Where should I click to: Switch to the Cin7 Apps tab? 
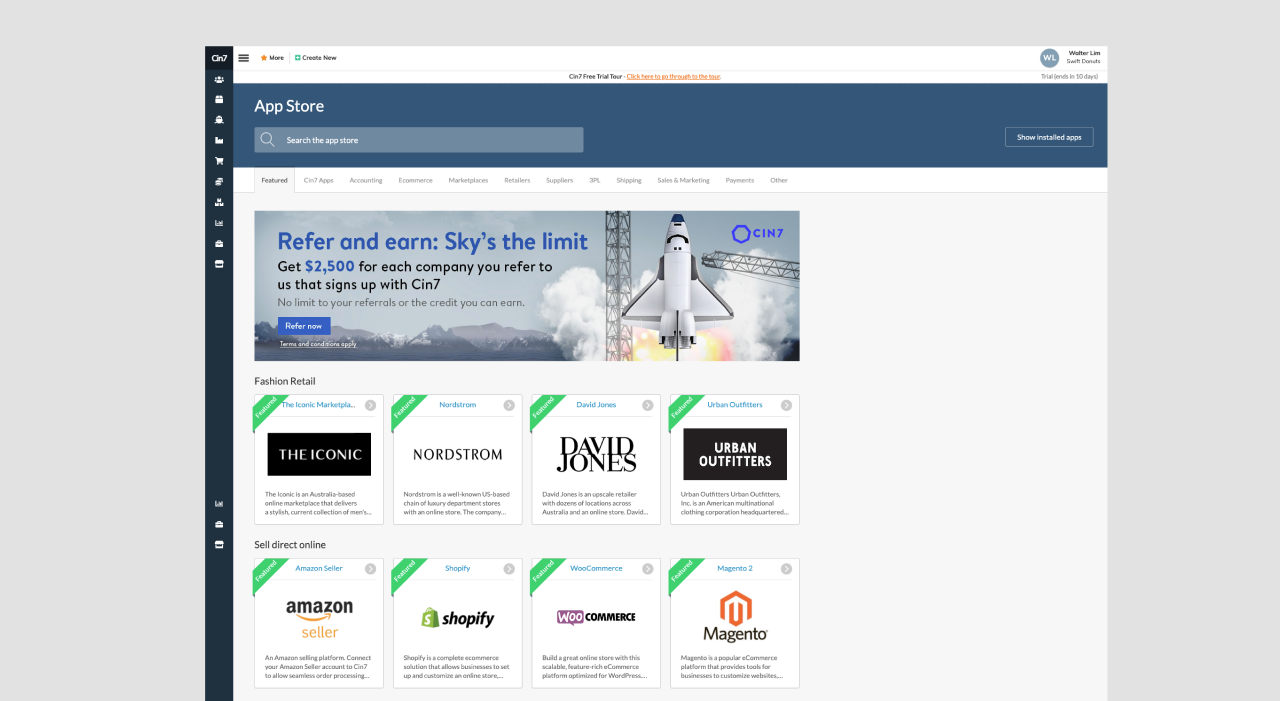coord(319,181)
